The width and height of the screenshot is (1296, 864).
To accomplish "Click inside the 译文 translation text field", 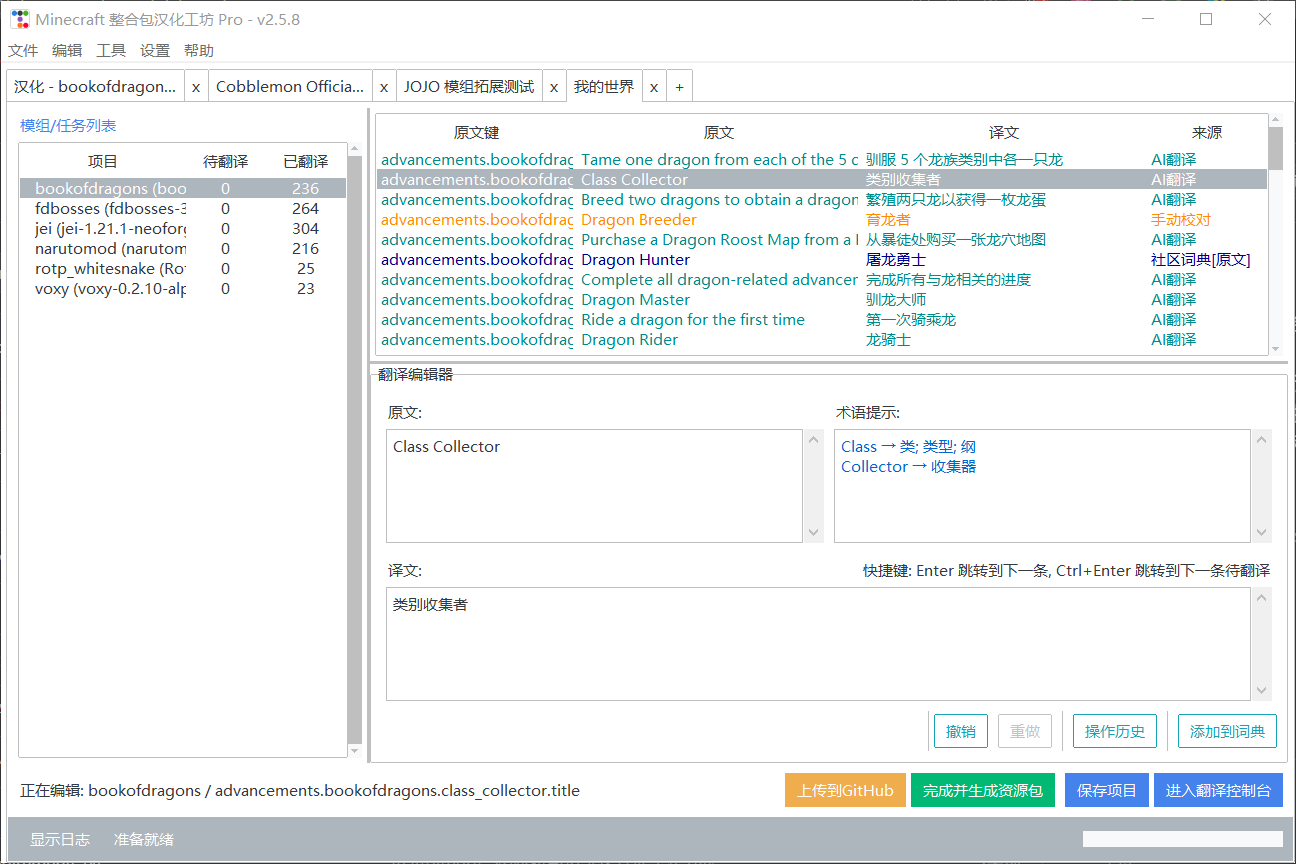I will point(816,644).
